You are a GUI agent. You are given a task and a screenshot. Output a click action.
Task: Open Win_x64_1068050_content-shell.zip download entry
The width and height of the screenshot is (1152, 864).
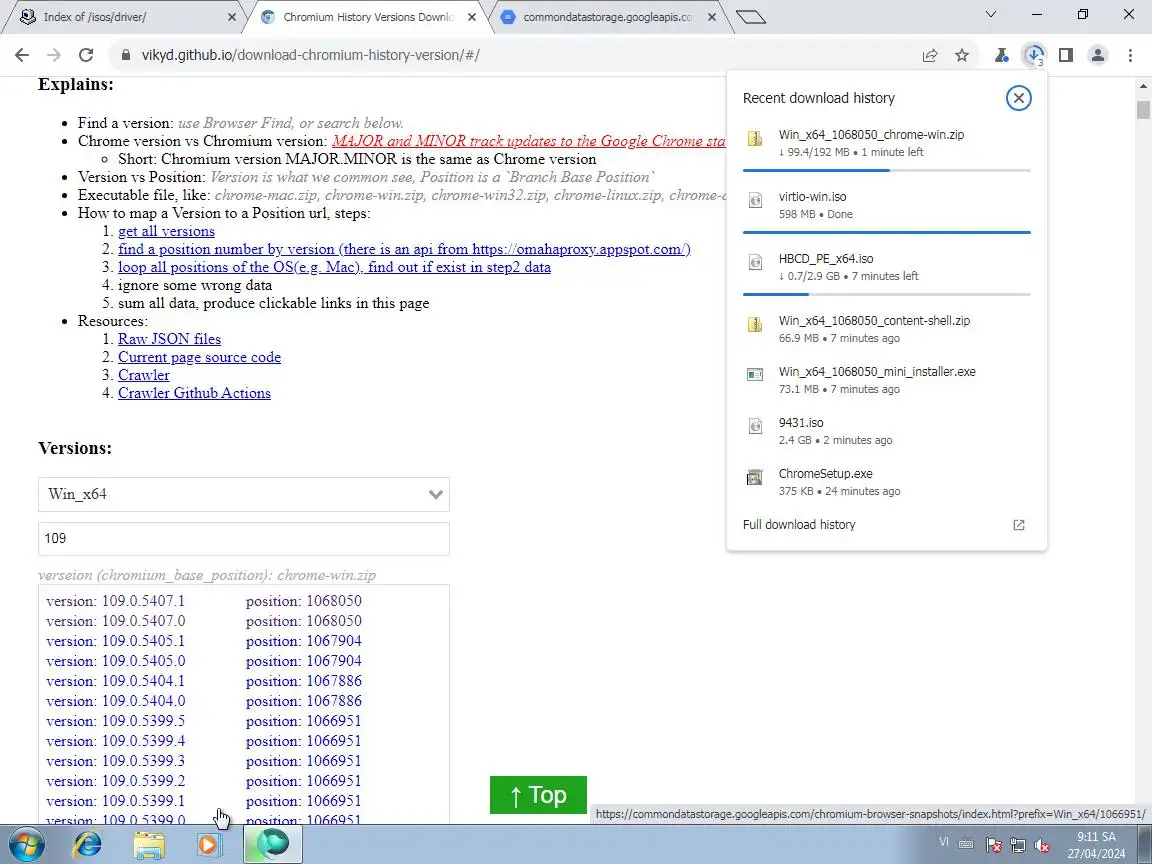(x=886, y=329)
